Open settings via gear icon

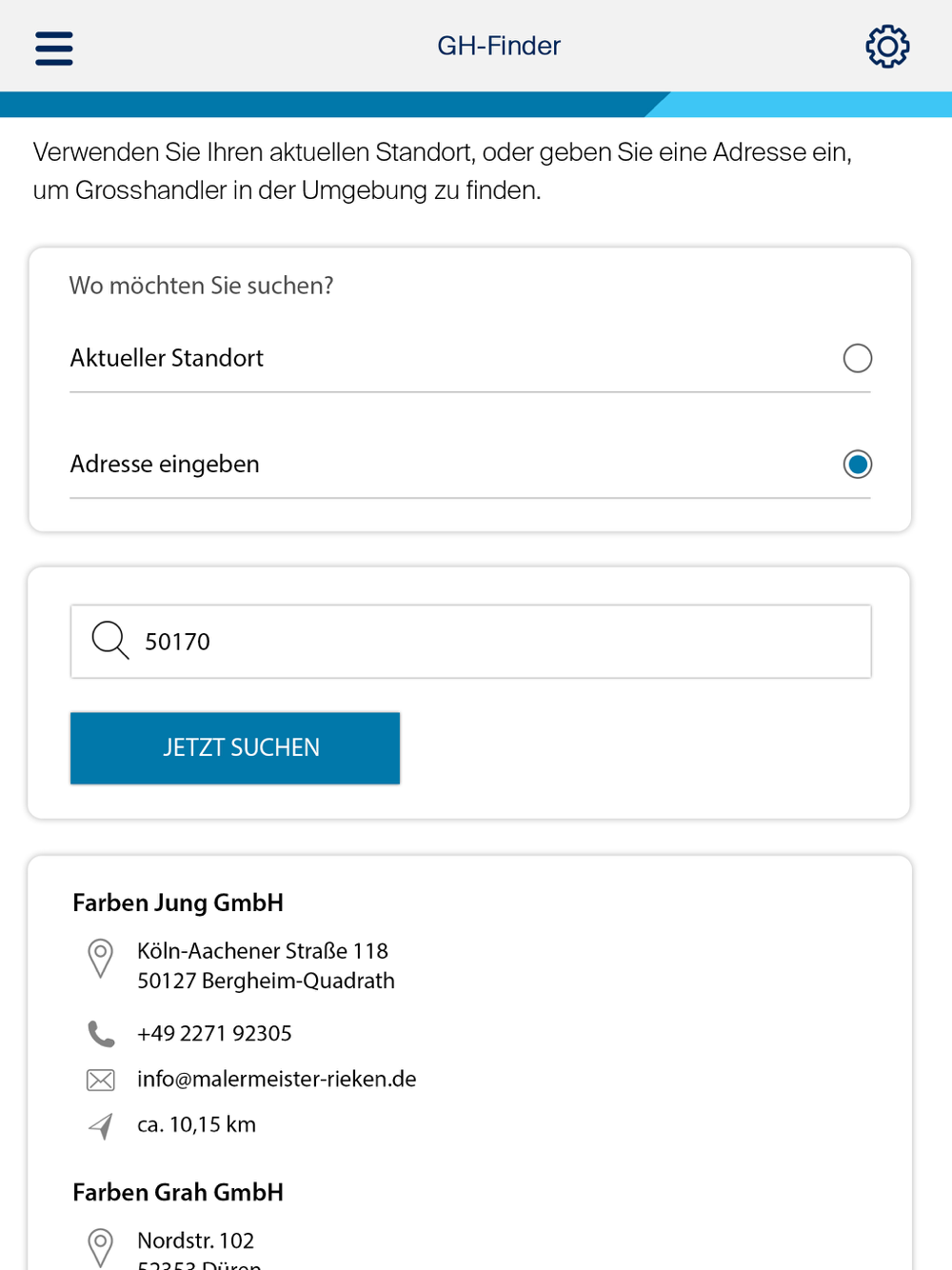click(x=887, y=46)
